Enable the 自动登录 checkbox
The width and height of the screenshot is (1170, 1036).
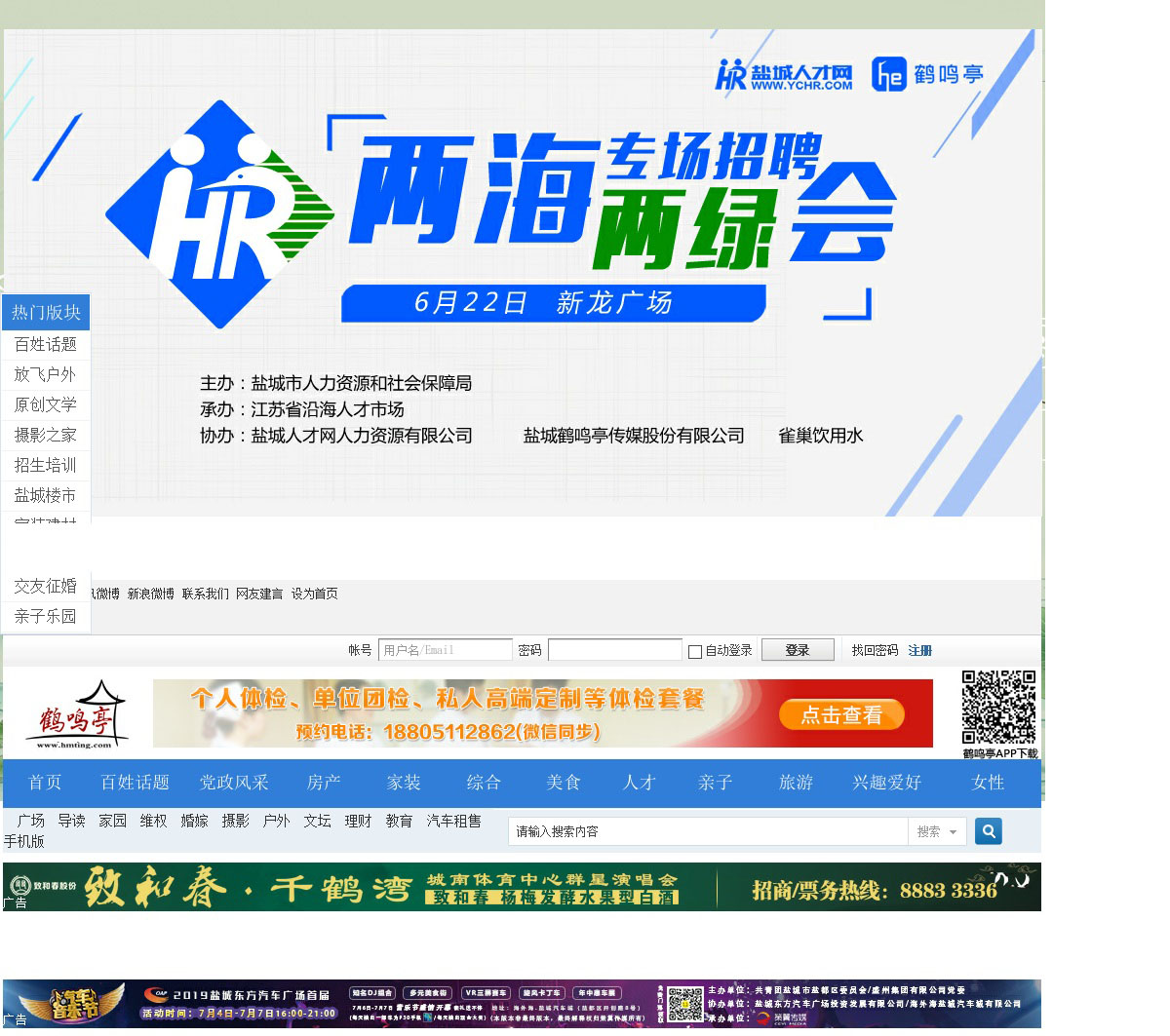[x=695, y=651]
